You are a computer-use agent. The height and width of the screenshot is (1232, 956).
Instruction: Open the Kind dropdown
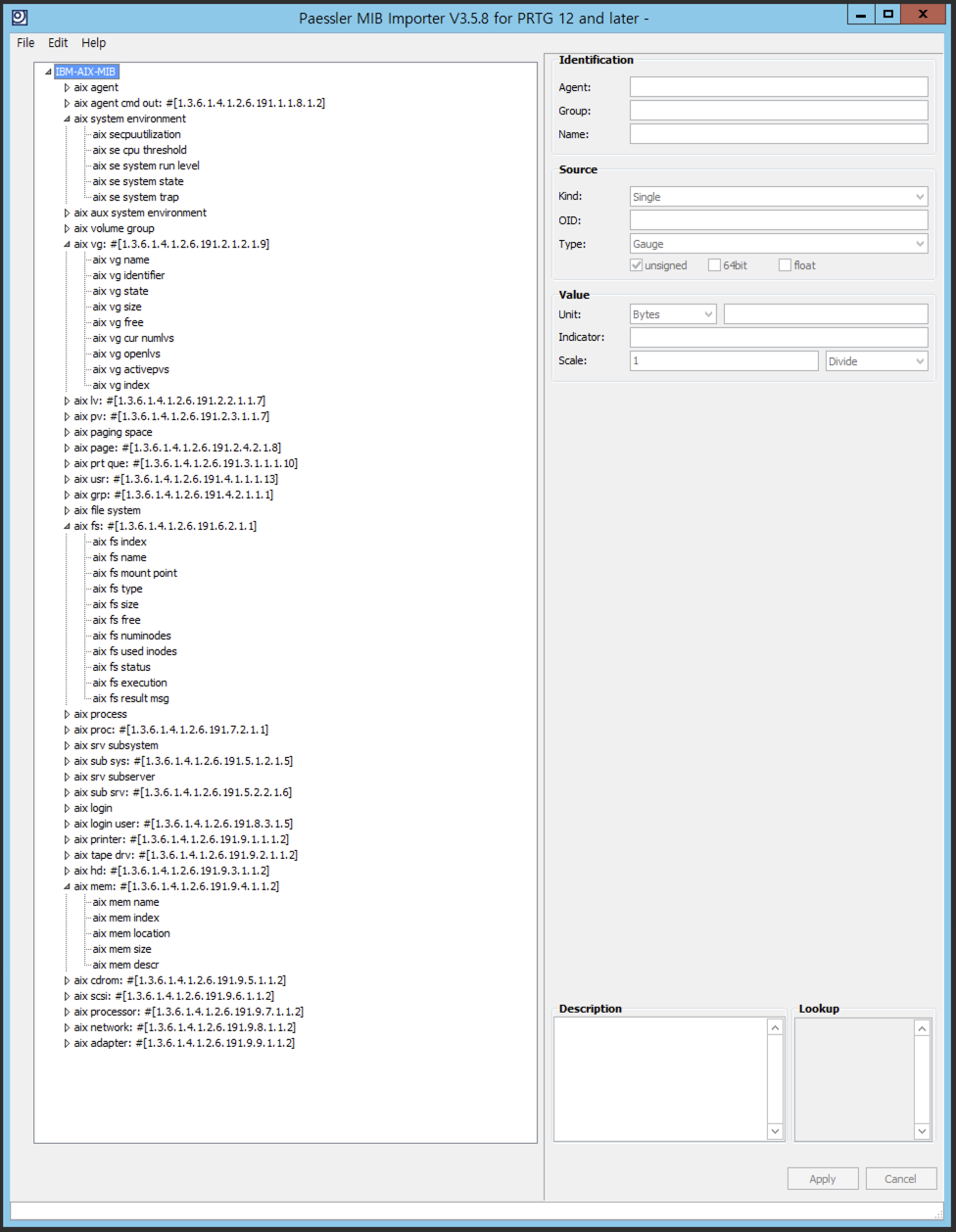point(779,197)
